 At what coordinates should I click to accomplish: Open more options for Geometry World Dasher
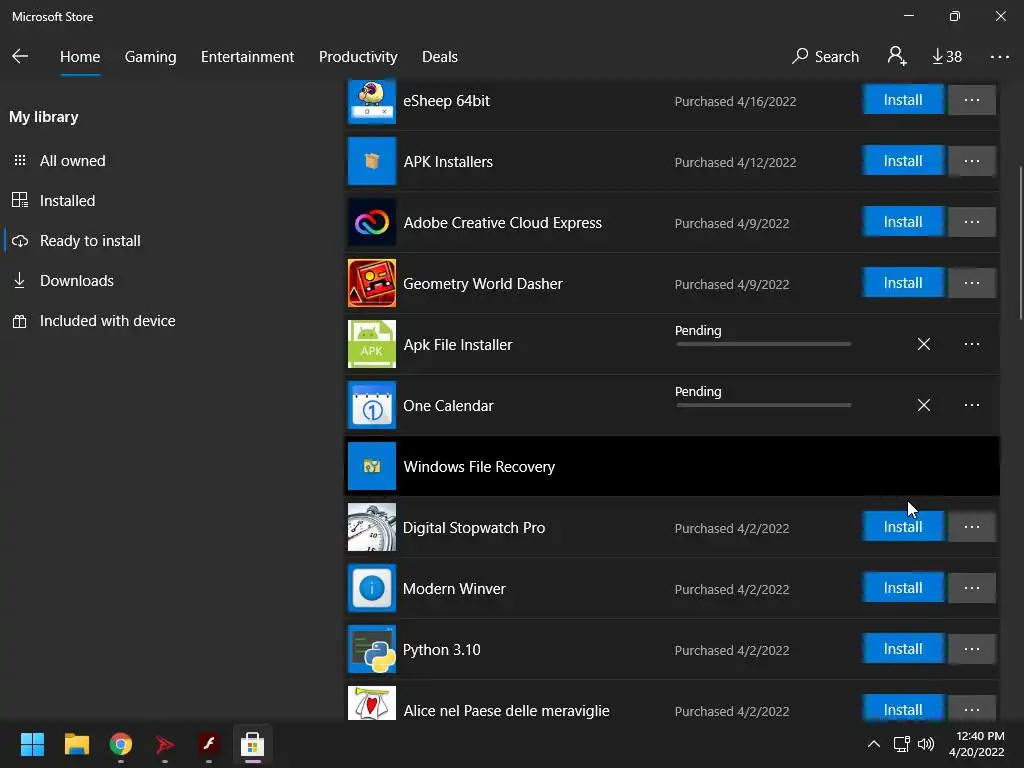tap(972, 283)
